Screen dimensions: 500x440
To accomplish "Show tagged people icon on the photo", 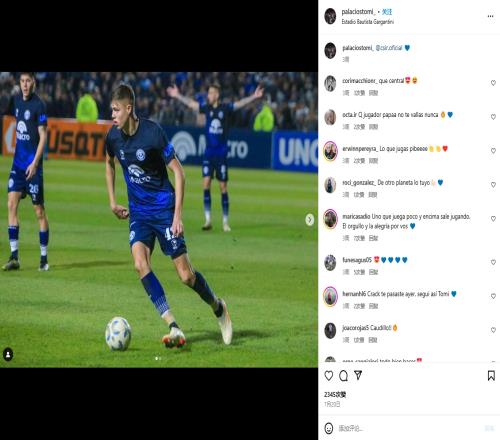I will [x=8, y=354].
